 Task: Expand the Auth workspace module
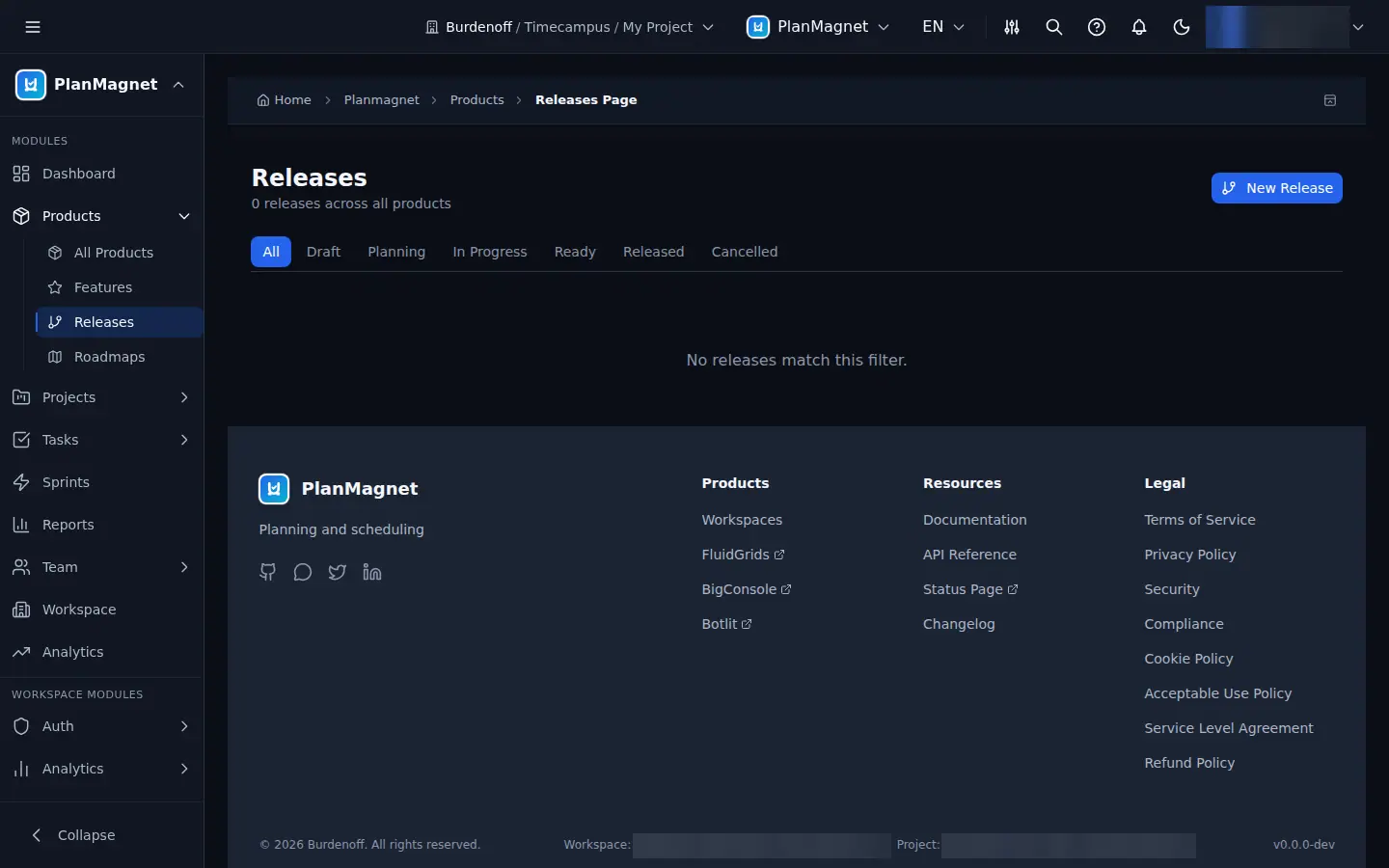pyautogui.click(x=184, y=726)
